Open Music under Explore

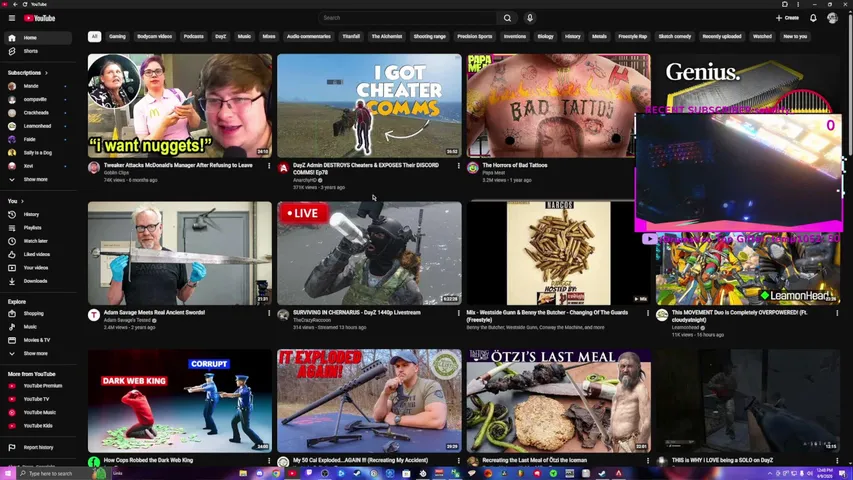click(38, 327)
